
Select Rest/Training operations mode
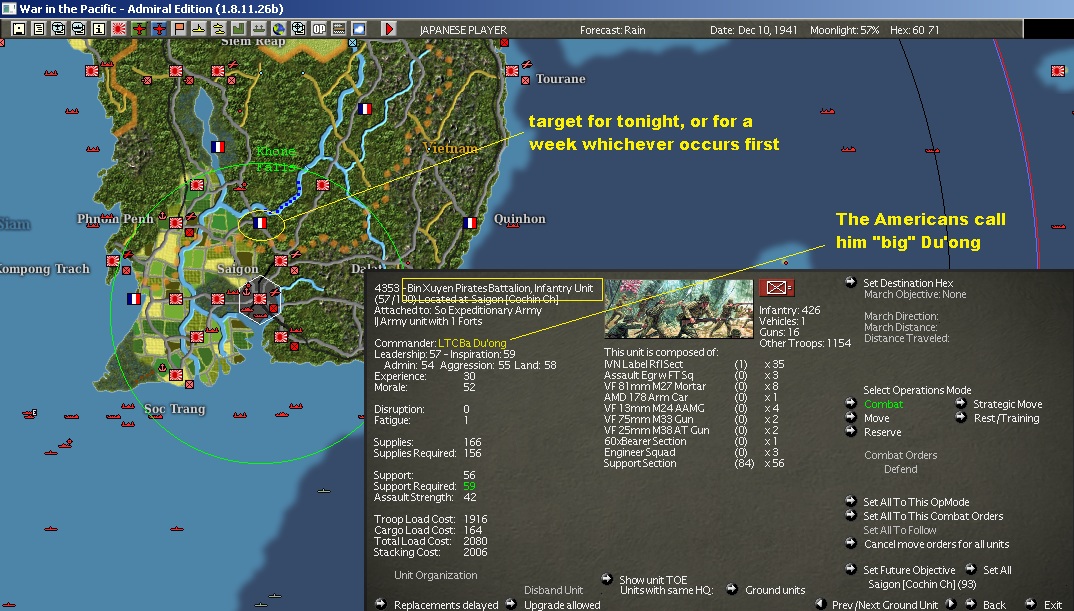pos(1006,418)
